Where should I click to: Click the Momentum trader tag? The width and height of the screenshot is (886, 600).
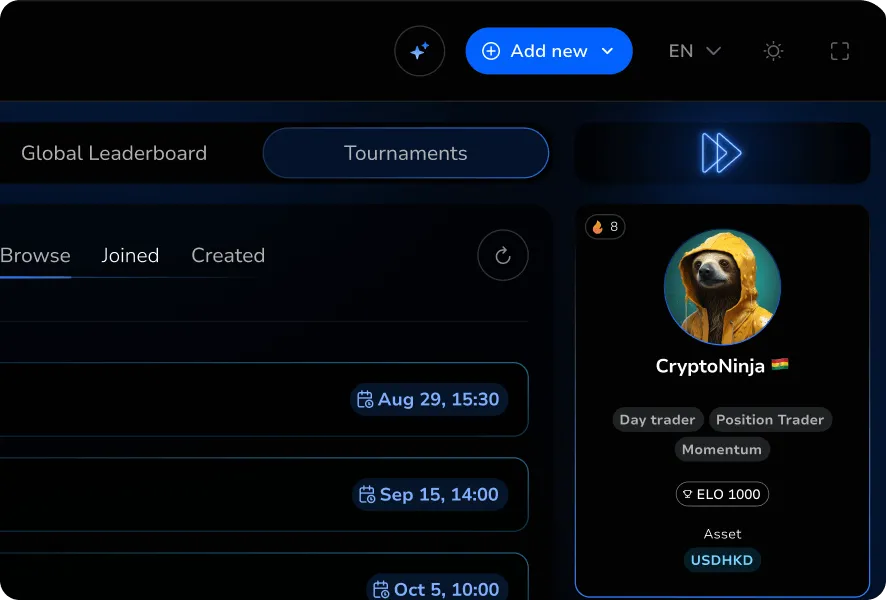click(722, 450)
